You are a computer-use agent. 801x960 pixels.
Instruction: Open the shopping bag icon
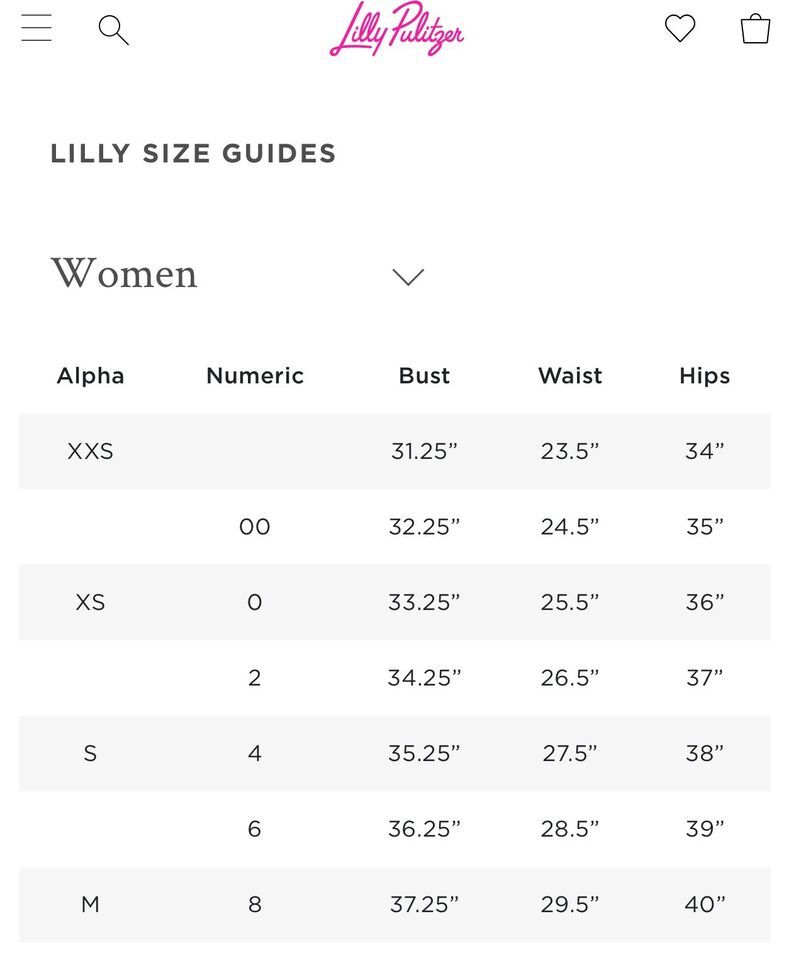[x=755, y=28]
